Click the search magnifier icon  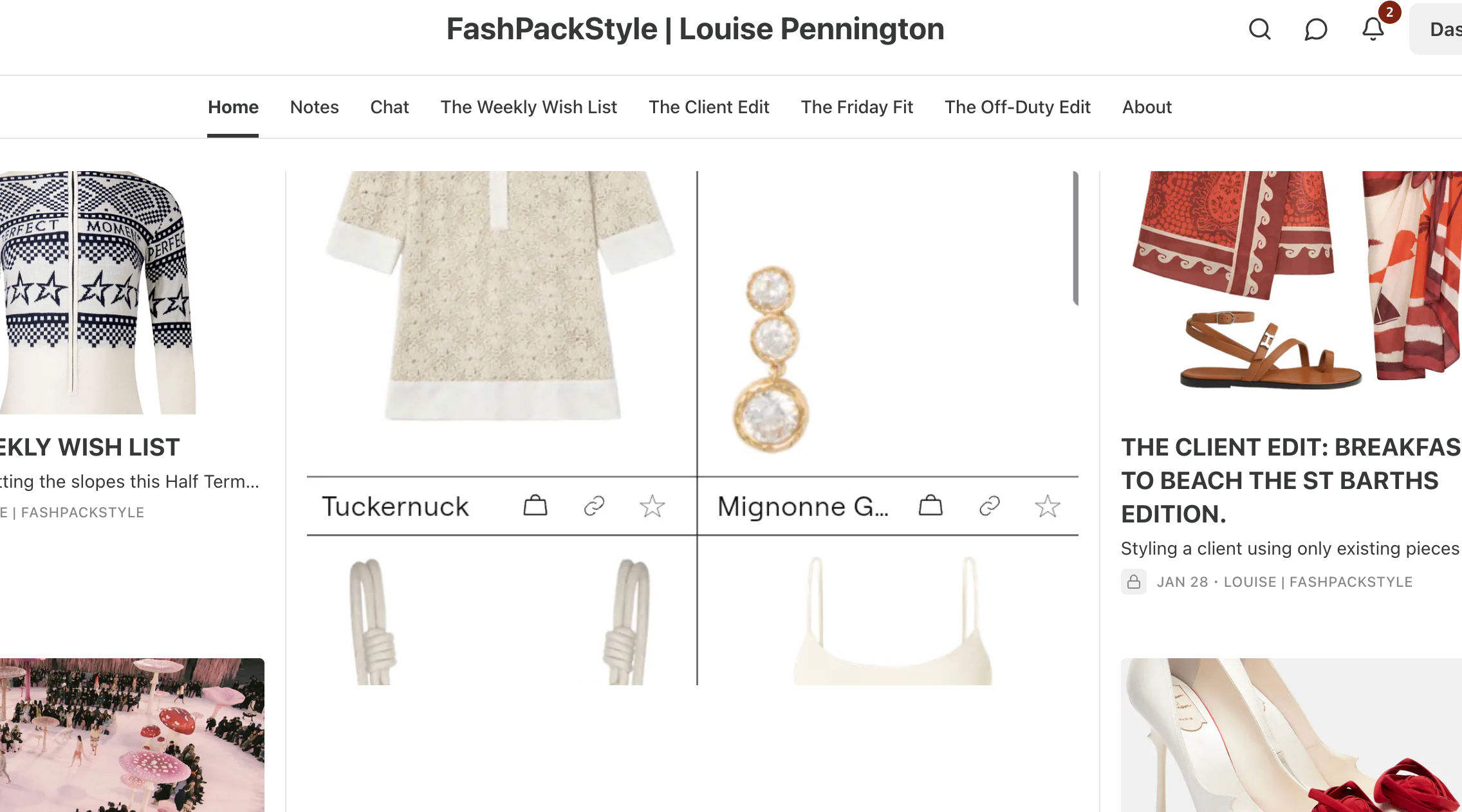1259,29
